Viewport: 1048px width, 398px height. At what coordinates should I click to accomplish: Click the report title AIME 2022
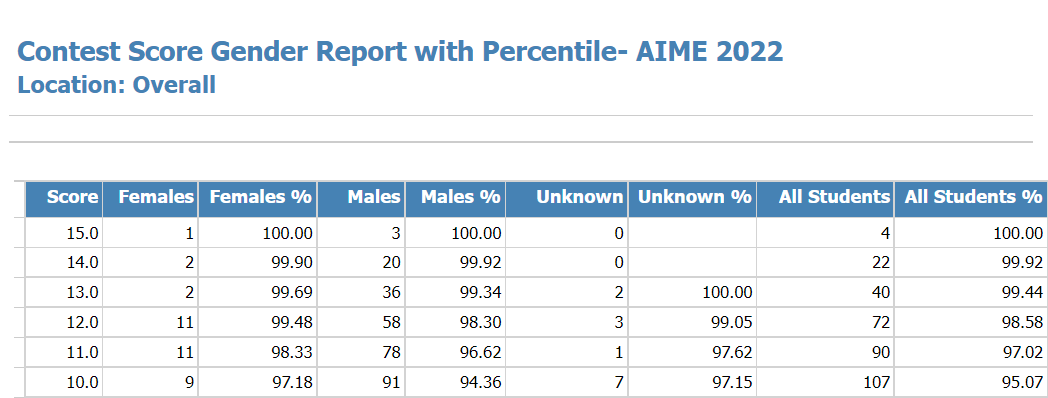(x=400, y=52)
